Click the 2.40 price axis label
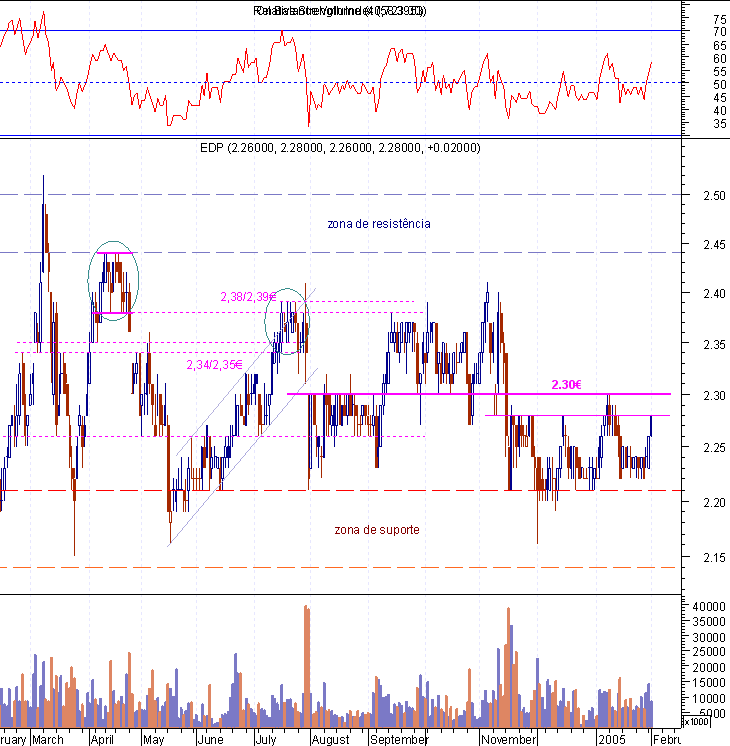Viewport: 730px width, 746px height. 714,294
